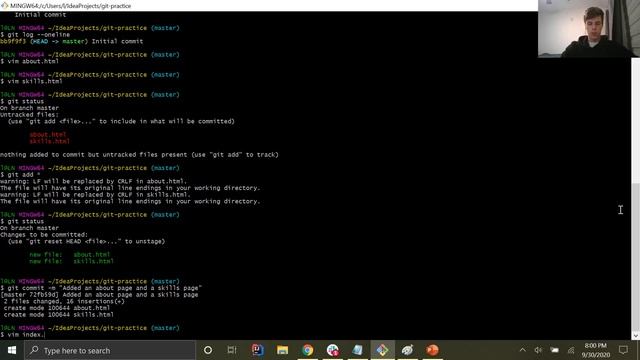Screen dimensions: 640x360
Task: Click the 'Untracked files:' line
Action: click(29, 115)
